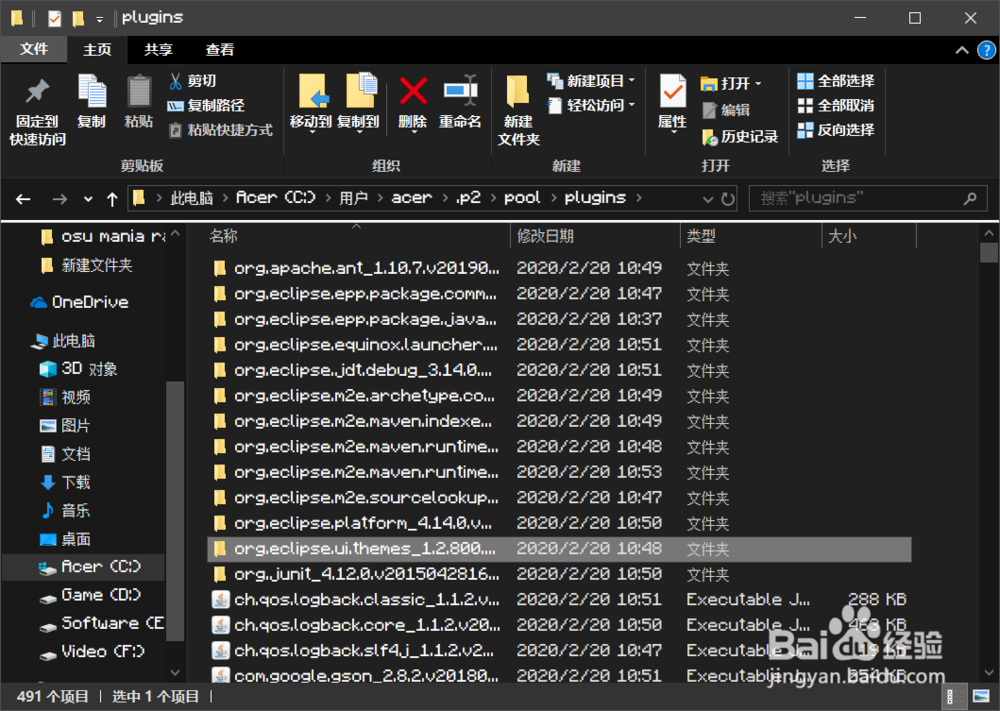Click the .p2 breadcrumb segment
This screenshot has width=1000, height=711.
click(x=468, y=198)
